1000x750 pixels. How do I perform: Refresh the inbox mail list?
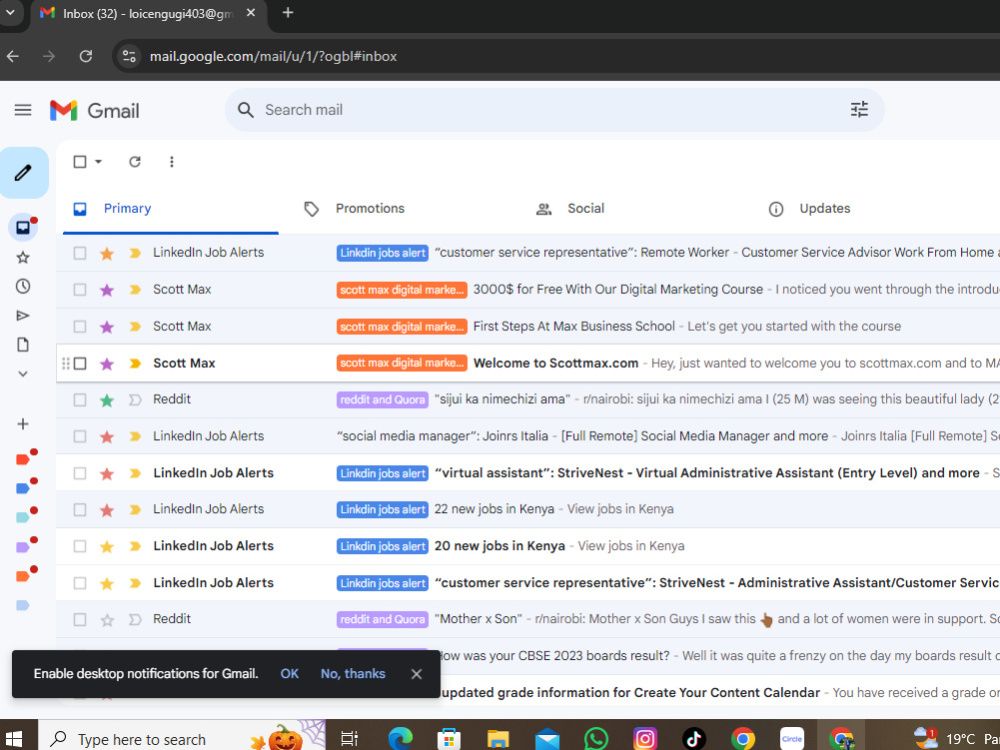(x=135, y=162)
